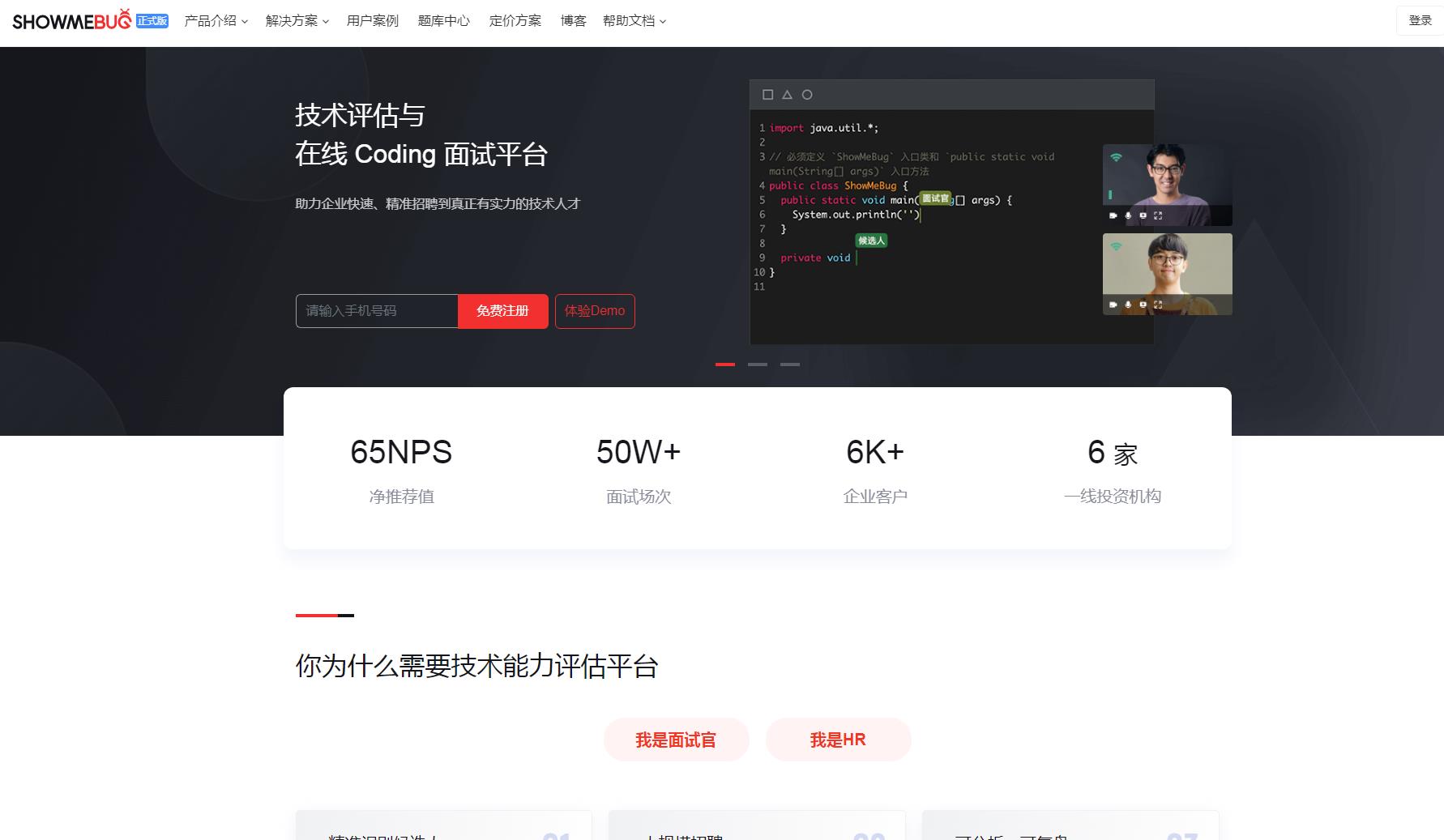Click the ShowMeBug logo
1444x840 pixels.
pyautogui.click(x=71, y=20)
